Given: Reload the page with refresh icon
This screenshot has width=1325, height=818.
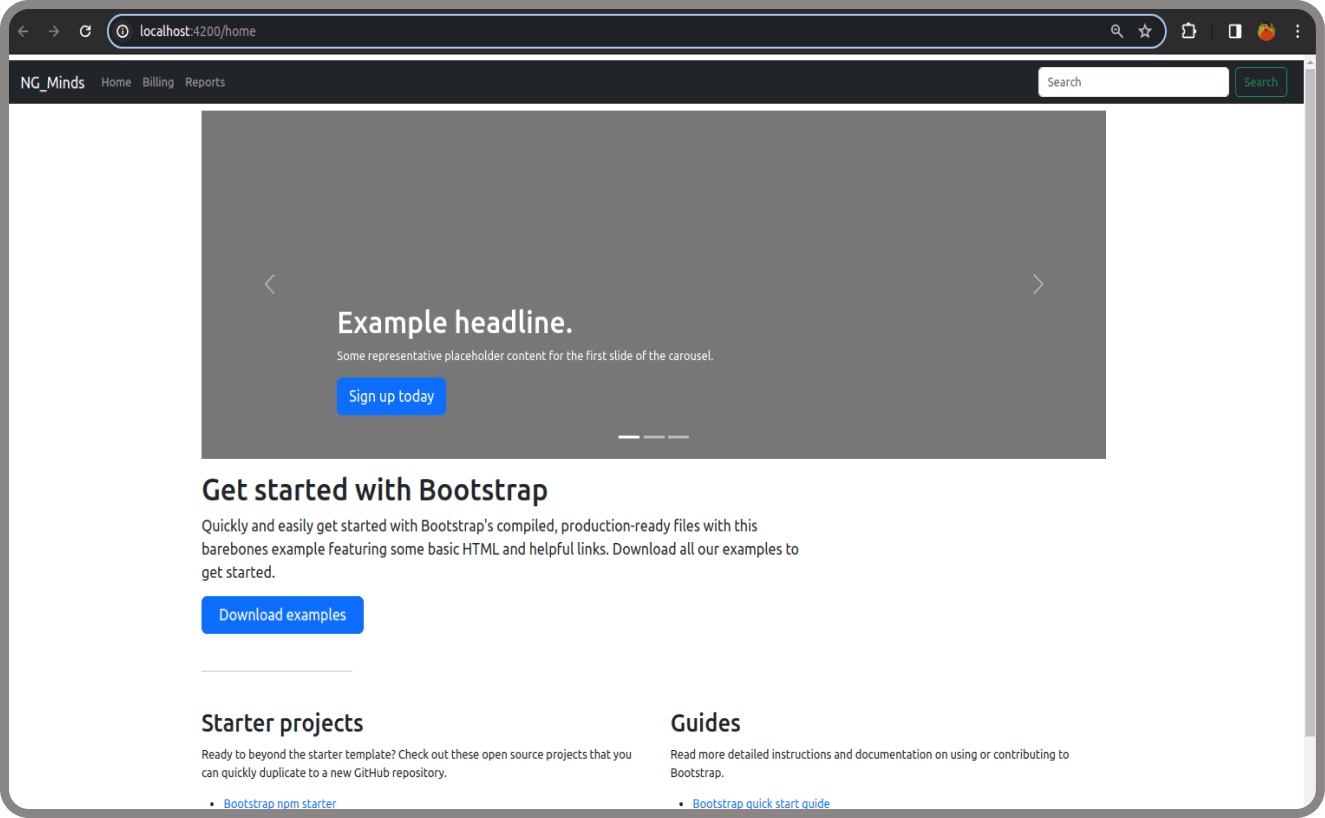Looking at the screenshot, I should pyautogui.click(x=86, y=31).
